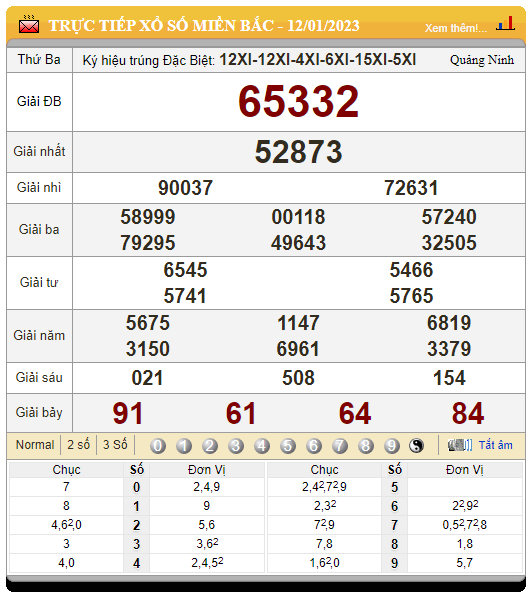The width and height of the screenshot is (532, 596).
Task: Select the number 5 ball filter
Action: pyautogui.click(x=288, y=445)
